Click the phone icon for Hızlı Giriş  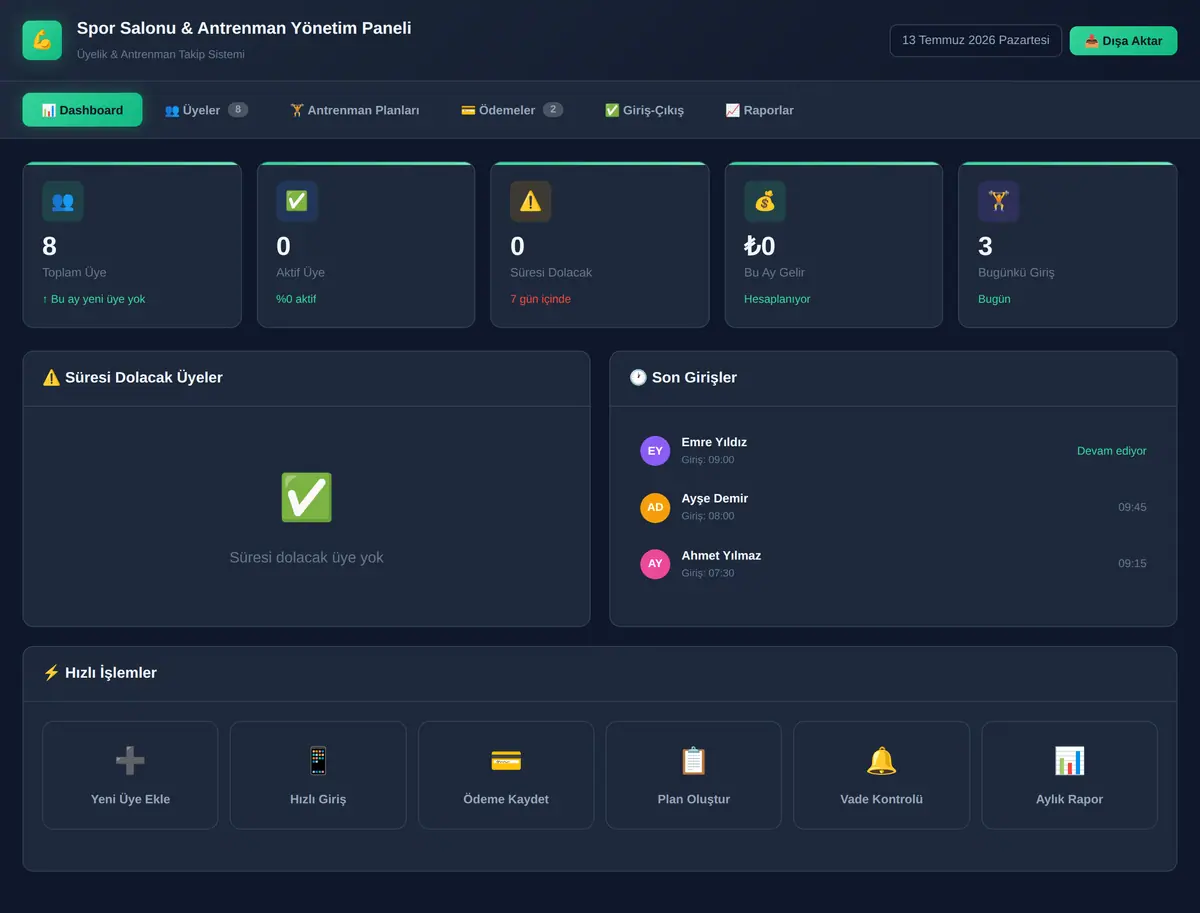(318, 761)
